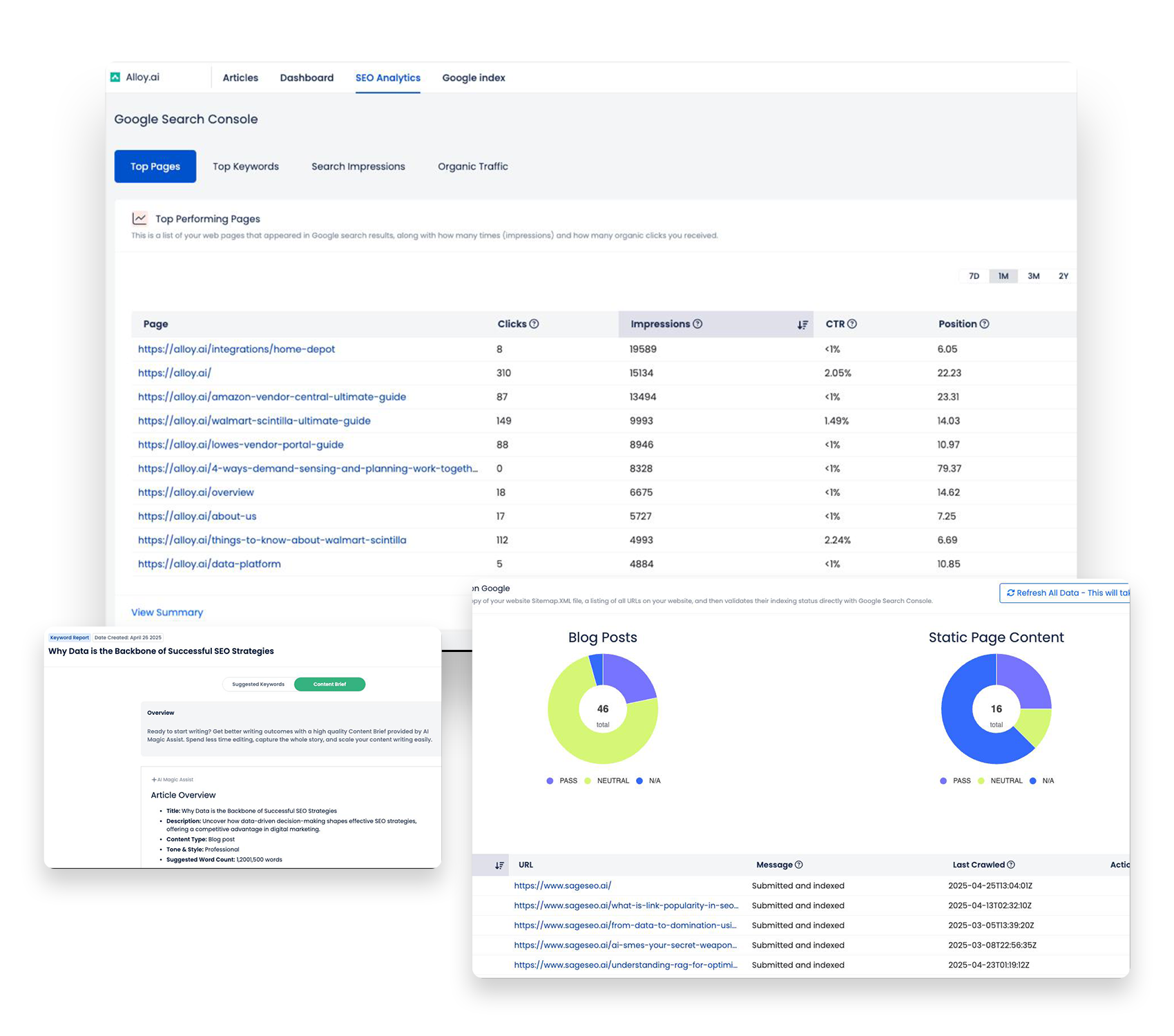Screen dimensions: 1174x1036
Task: Click the Clicks column help icon
Action: 534,324
